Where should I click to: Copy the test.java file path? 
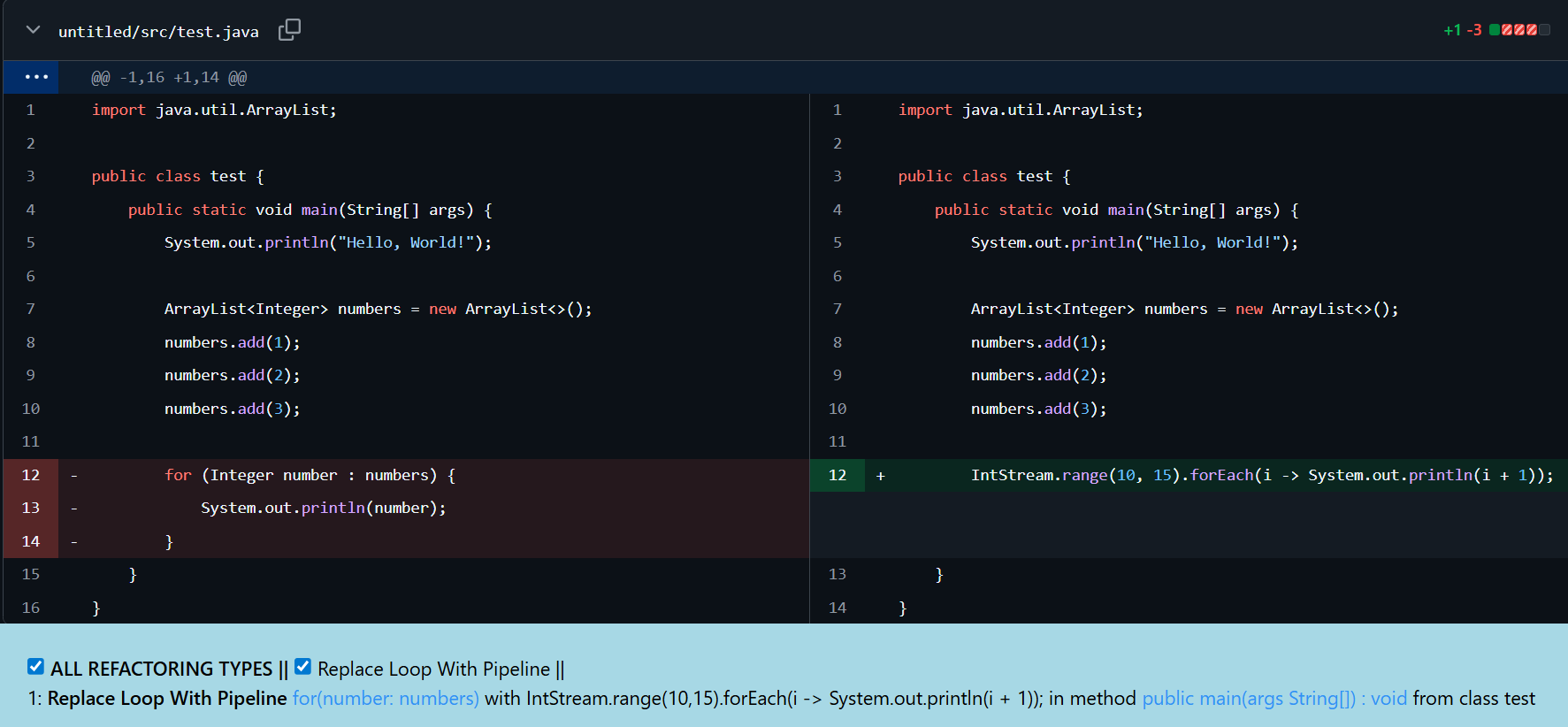(x=289, y=30)
